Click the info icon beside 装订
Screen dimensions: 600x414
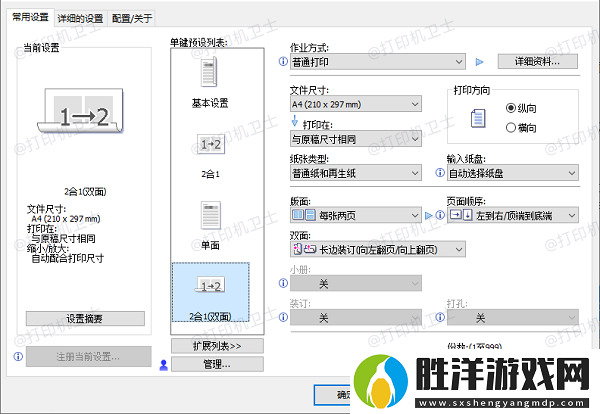(283, 317)
